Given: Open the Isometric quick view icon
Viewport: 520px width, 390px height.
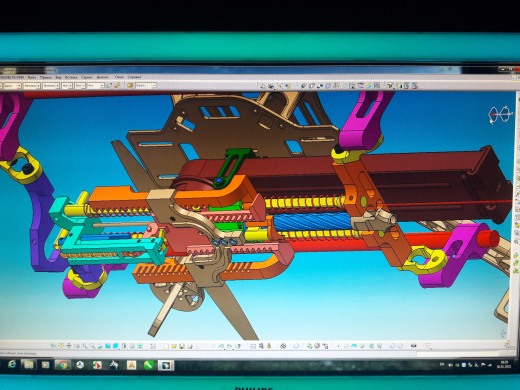Looking at the screenshot, I should 115,346.
